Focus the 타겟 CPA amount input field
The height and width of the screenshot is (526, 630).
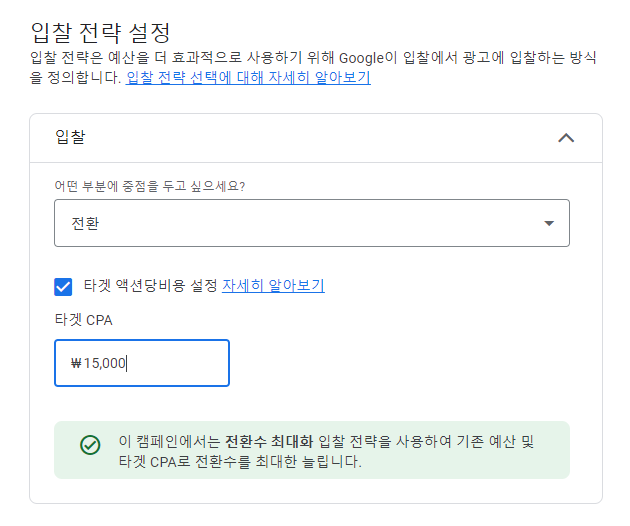142,363
